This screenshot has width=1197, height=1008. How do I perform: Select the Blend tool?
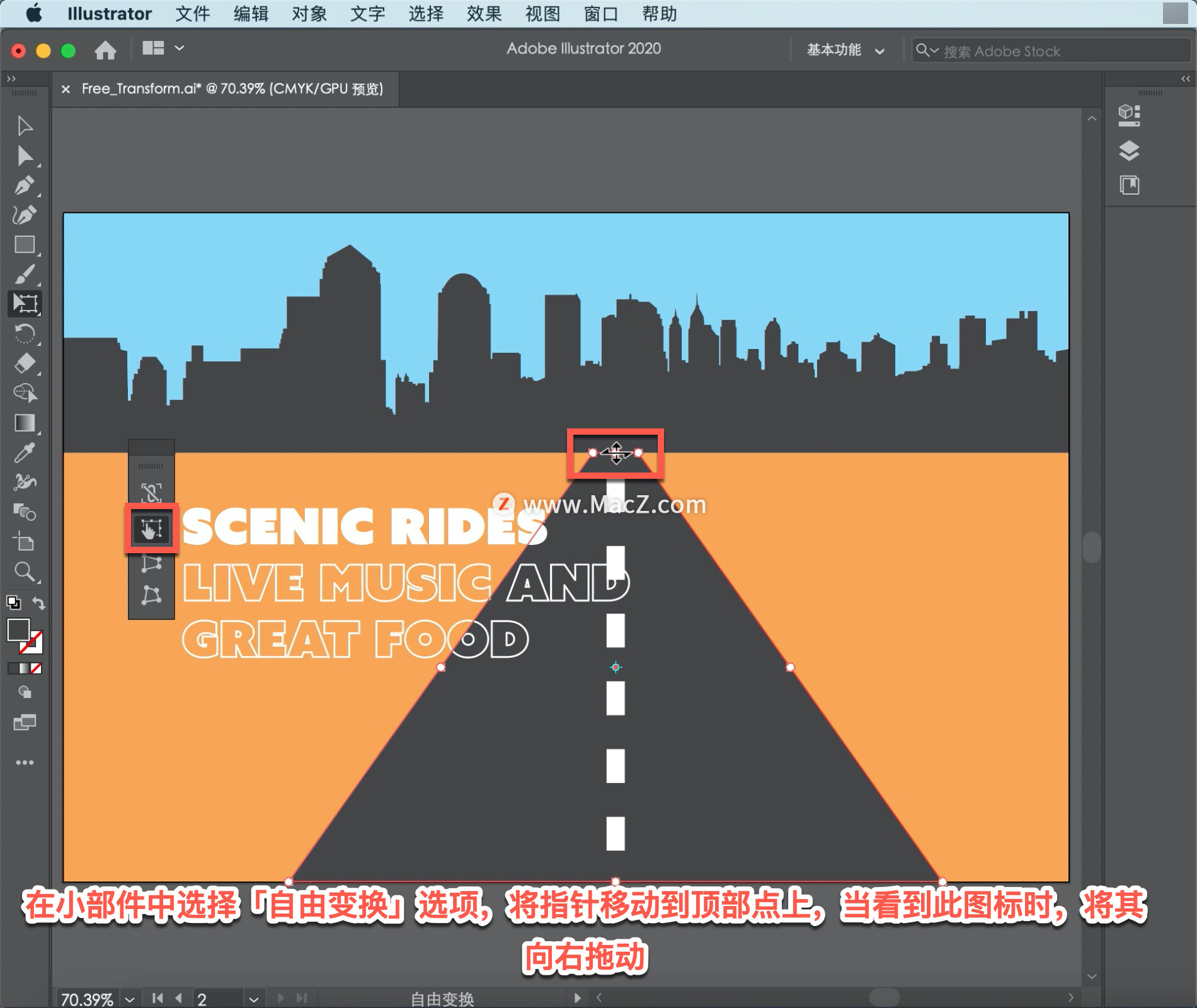point(25,512)
